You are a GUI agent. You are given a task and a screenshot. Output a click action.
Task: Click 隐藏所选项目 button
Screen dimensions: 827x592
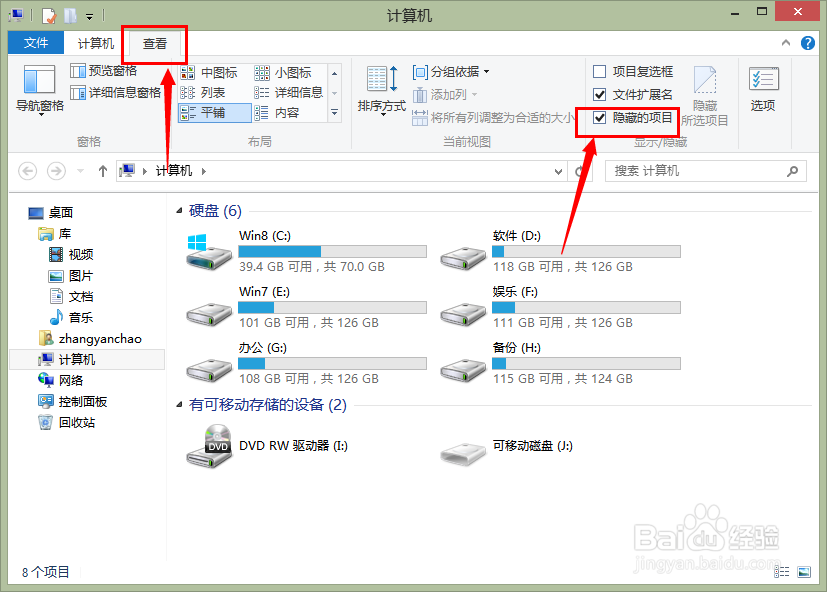click(x=705, y=96)
